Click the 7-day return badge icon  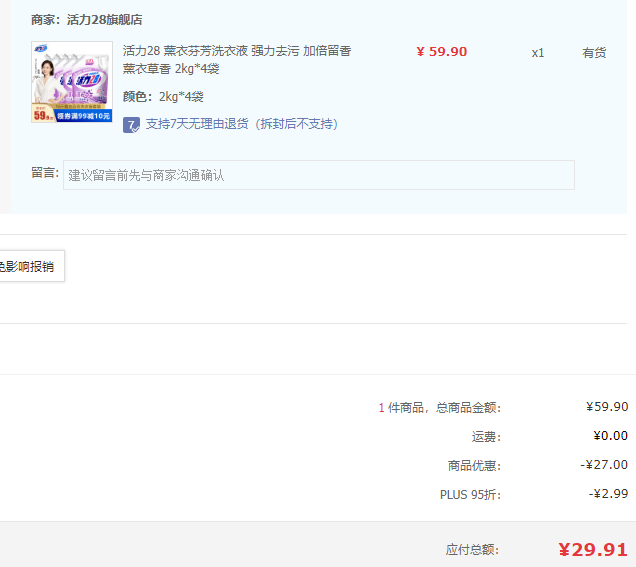(131, 125)
